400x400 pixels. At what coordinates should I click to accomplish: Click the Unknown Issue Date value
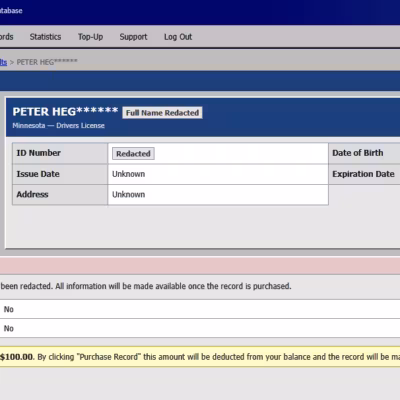(x=128, y=174)
